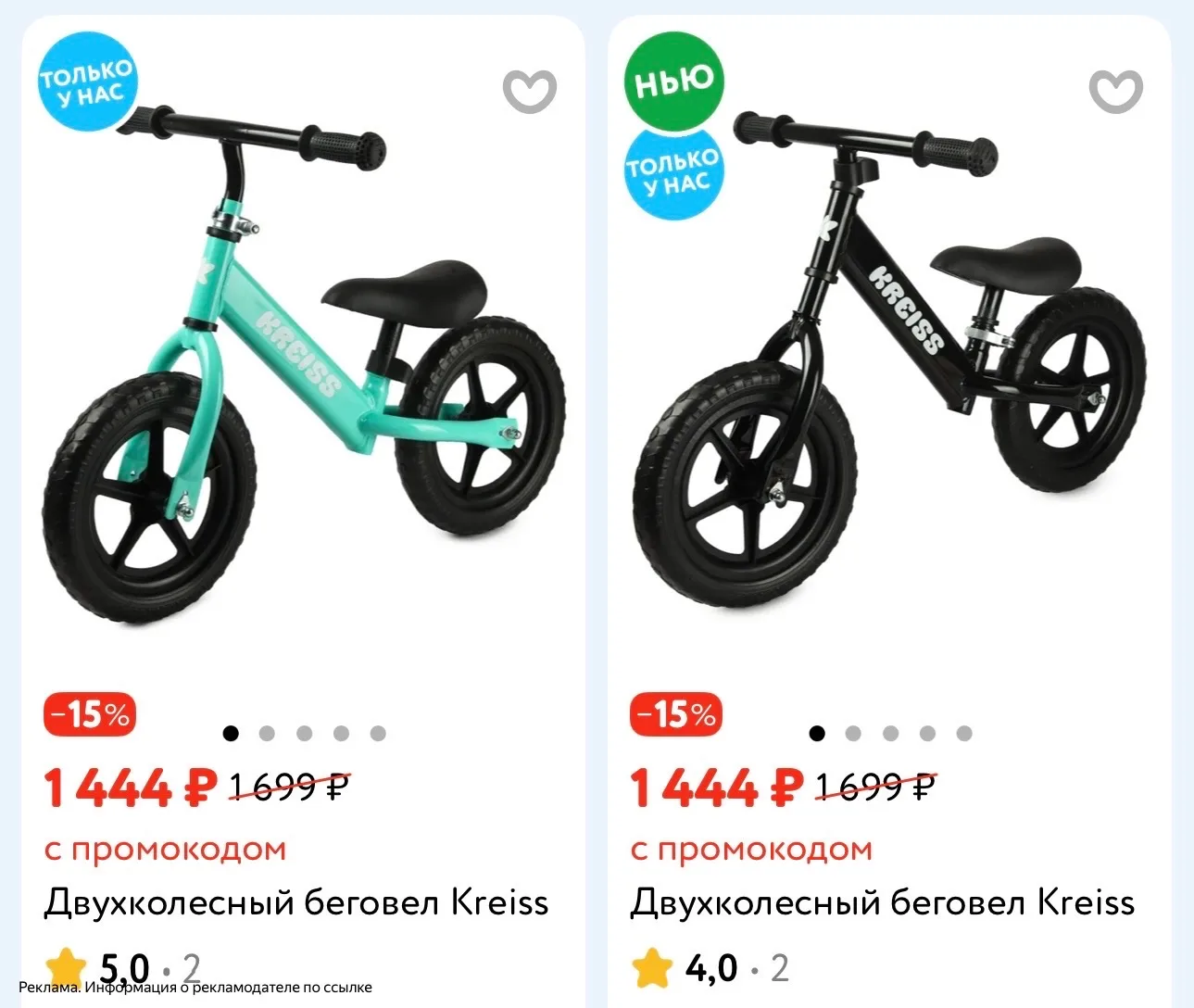Click the 'Реклама. Информация о рекламодателе' link
The height and width of the screenshot is (1008, 1194).
[x=195, y=988]
